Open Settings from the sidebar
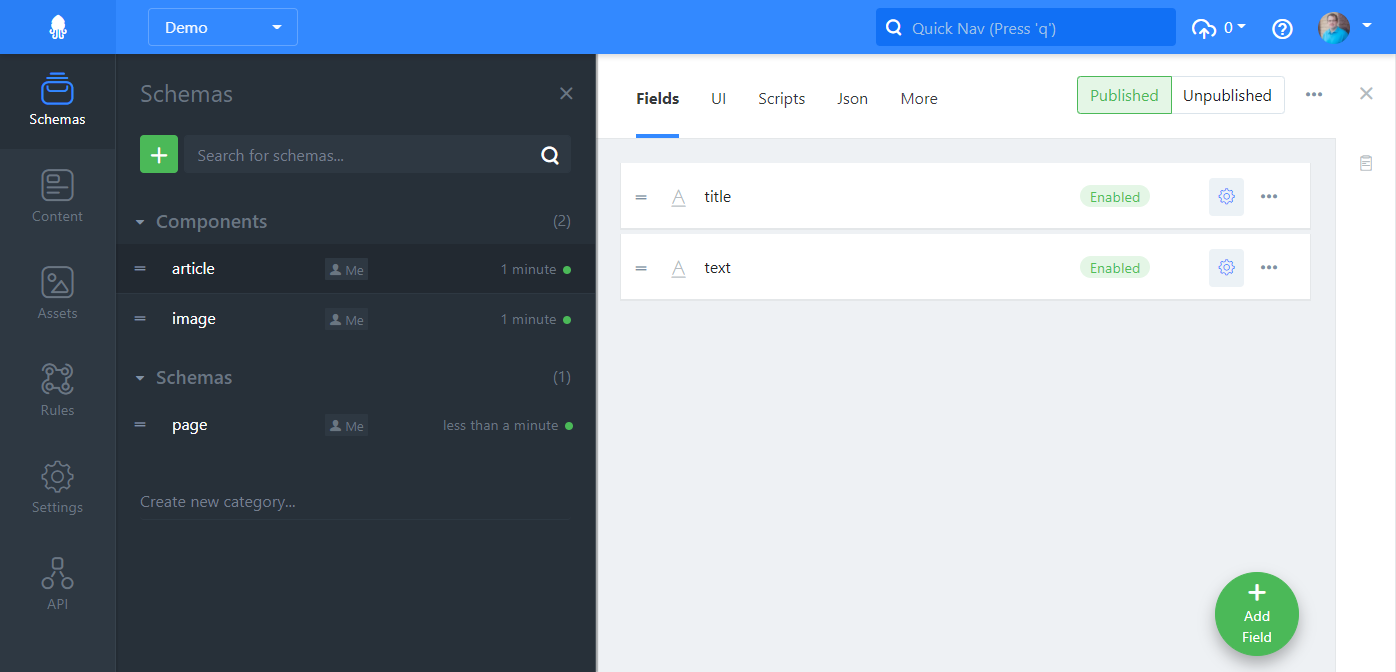The image size is (1396, 672). pyautogui.click(x=57, y=487)
